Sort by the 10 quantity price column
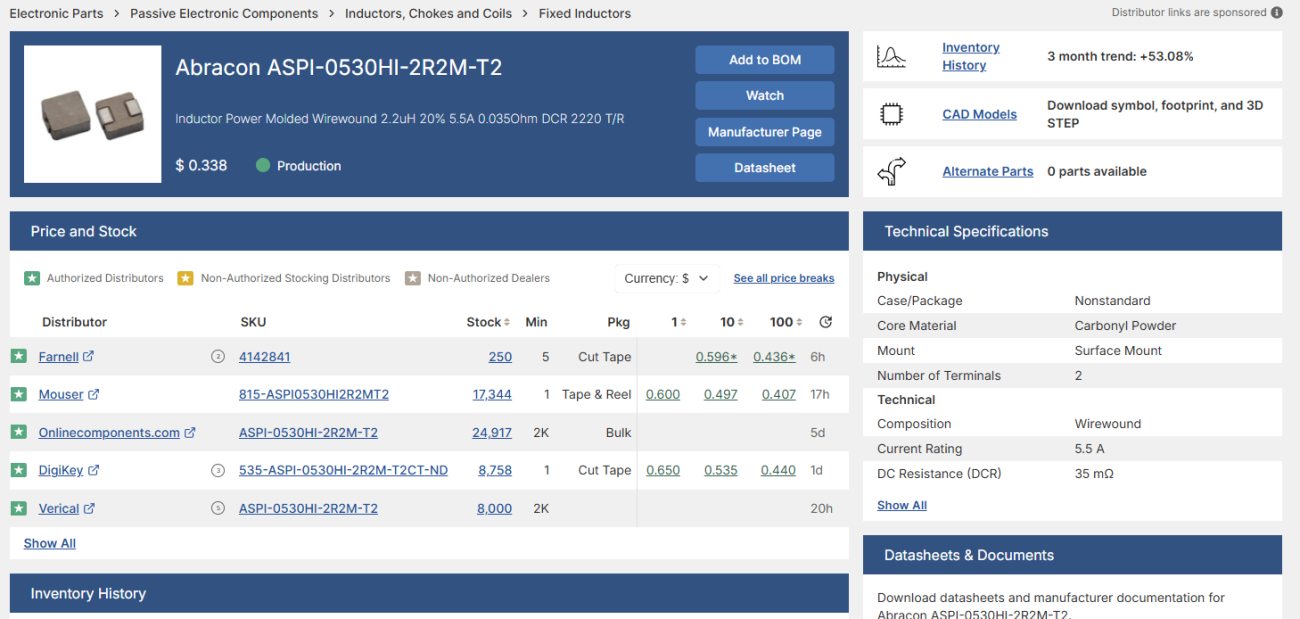Screen dimensions: 1300x619 tap(732, 322)
